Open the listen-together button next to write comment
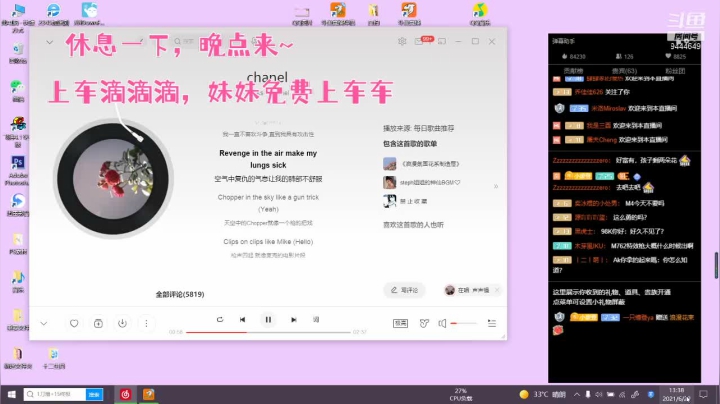This screenshot has width=720, height=404. click(x=468, y=290)
